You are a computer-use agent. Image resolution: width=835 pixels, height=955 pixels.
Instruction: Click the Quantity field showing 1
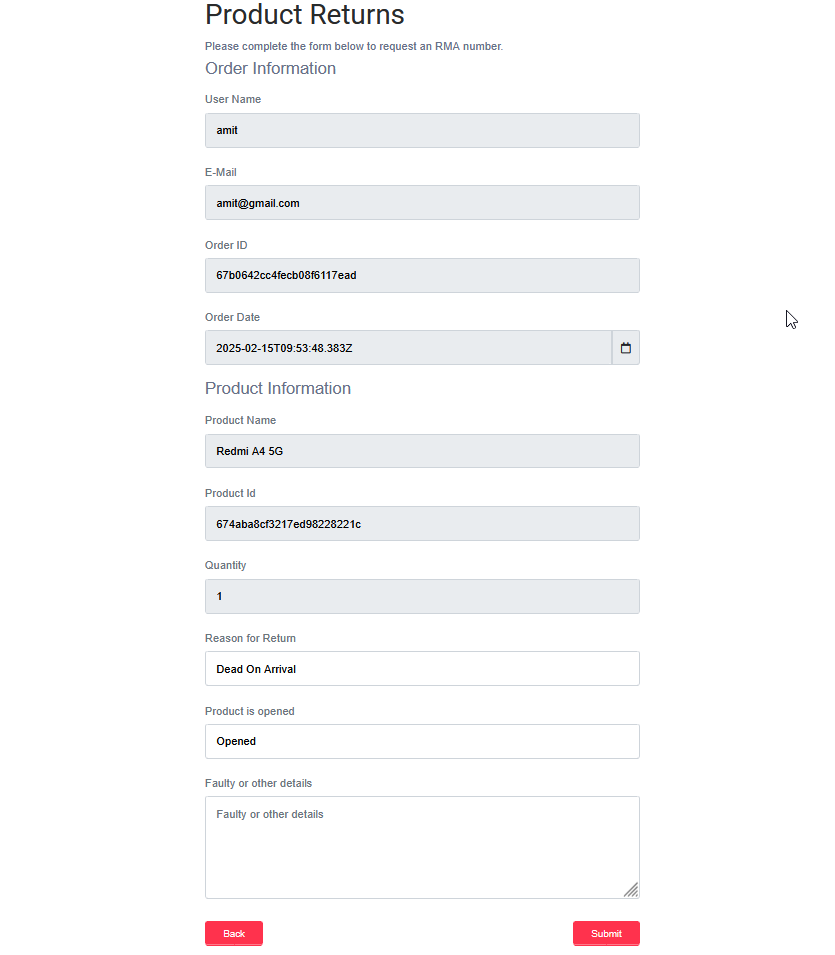422,597
